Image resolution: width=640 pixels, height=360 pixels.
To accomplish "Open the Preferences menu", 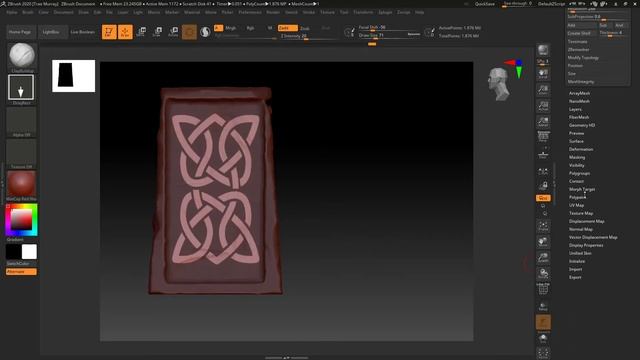I will [x=250, y=12].
